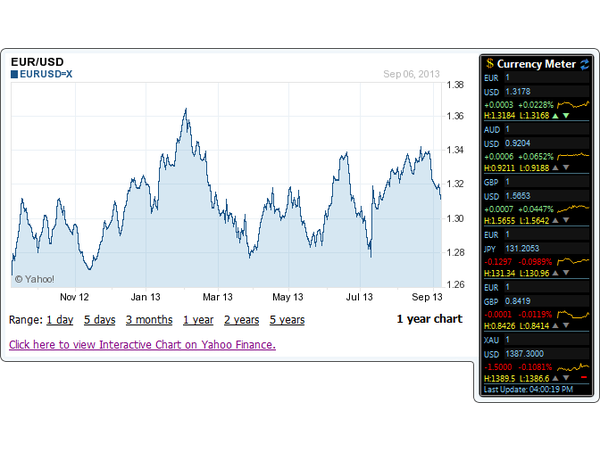Click the USD value field 0.9204

[x=547, y=143]
